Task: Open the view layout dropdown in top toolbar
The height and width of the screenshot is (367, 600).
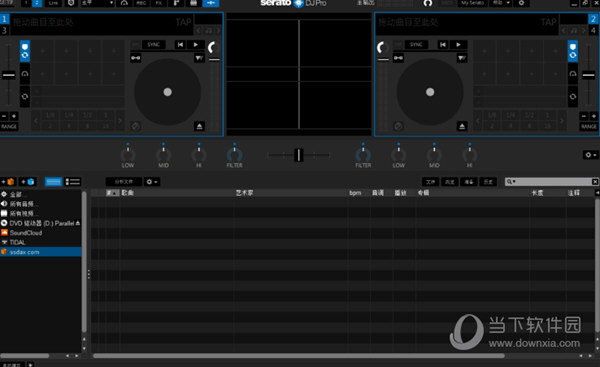Action: coord(98,3)
